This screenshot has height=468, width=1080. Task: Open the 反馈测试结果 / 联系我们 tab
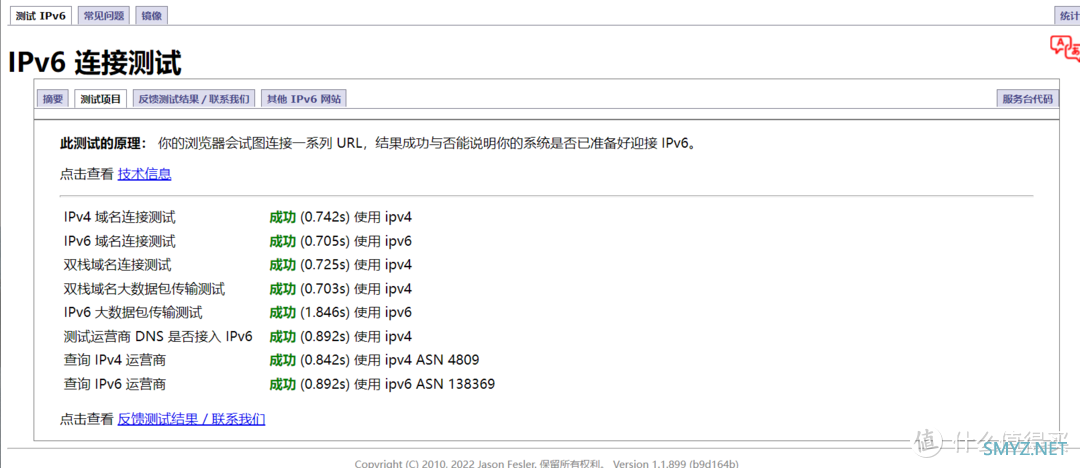point(194,99)
